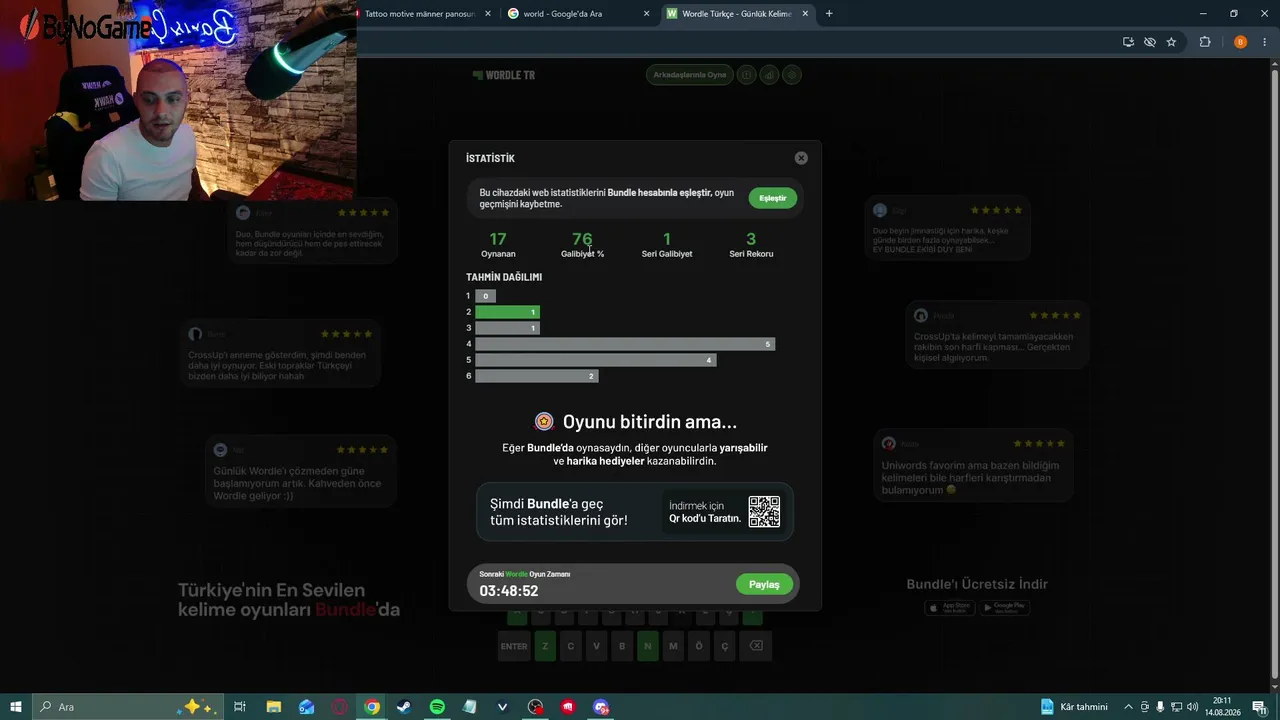Click the crossed-out eye icon in address bar
Viewport: 1280px width, 720px height.
(1150, 42)
